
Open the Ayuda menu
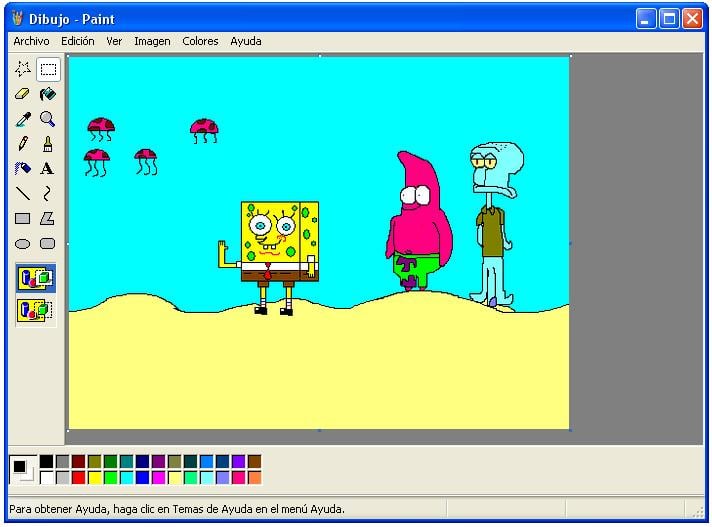(x=246, y=41)
